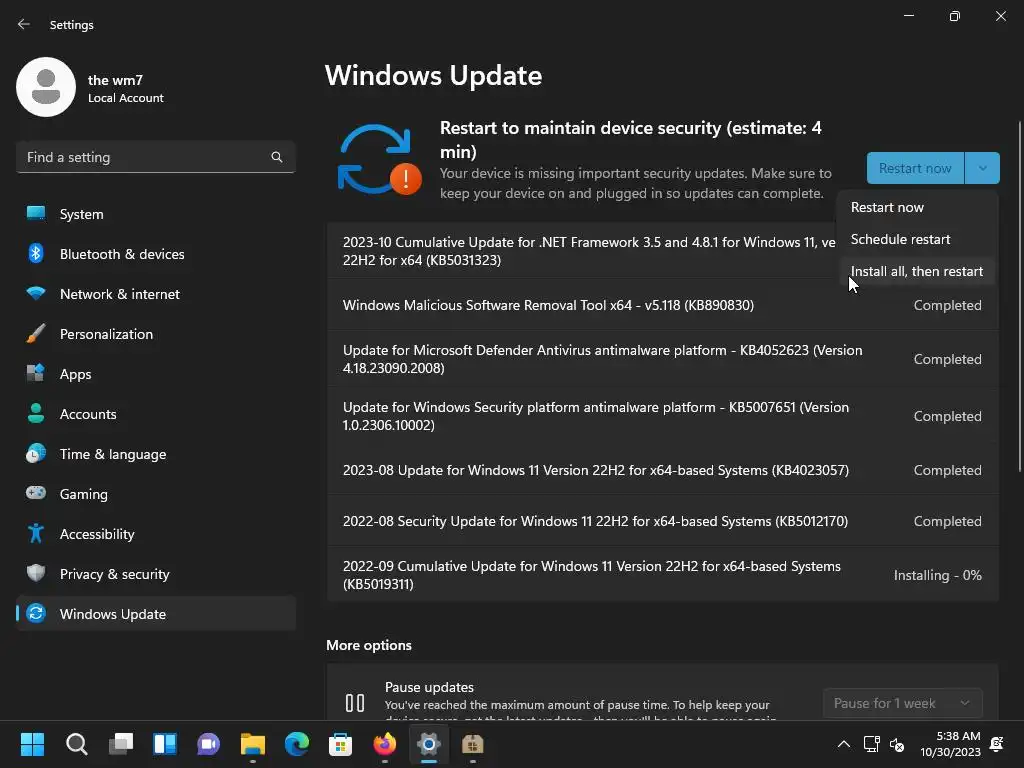
Task: Open Task View from taskbar
Action: pyautogui.click(x=121, y=744)
